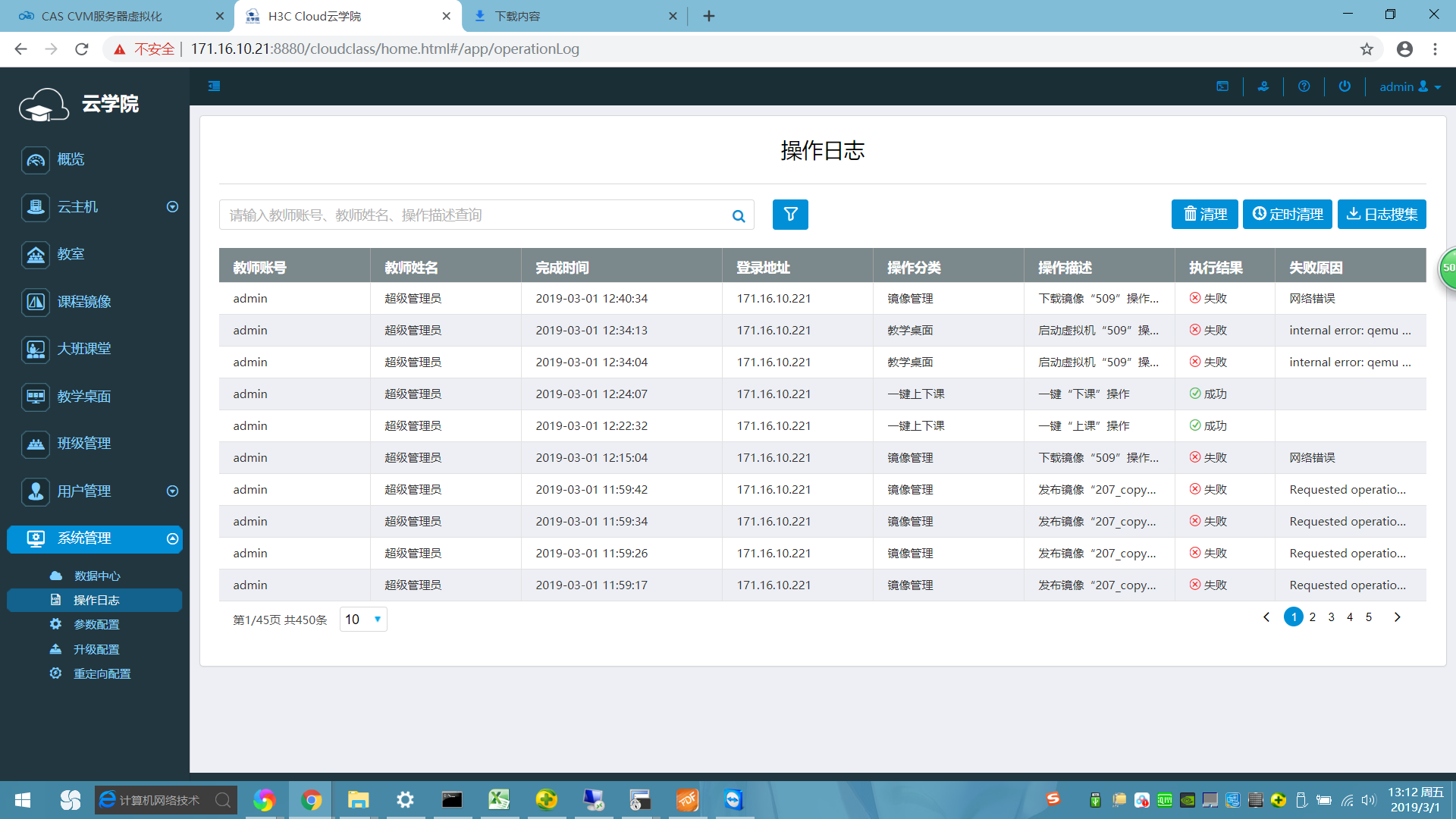This screenshot has height=819, width=1456.
Task: Switch to CAS CVM服务器虚拟化 browser tab
Action: tap(102, 16)
